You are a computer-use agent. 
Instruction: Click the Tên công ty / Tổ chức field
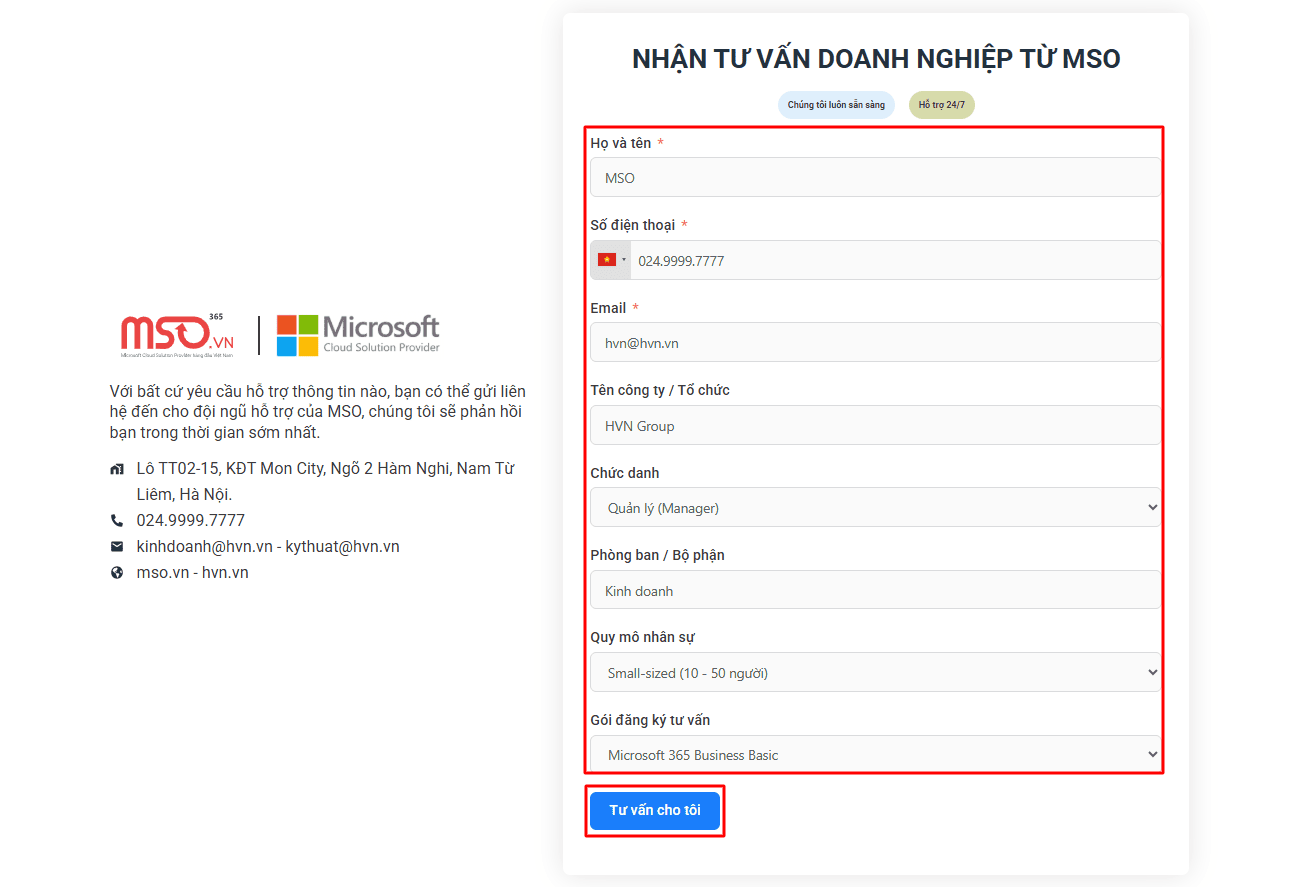(x=875, y=426)
